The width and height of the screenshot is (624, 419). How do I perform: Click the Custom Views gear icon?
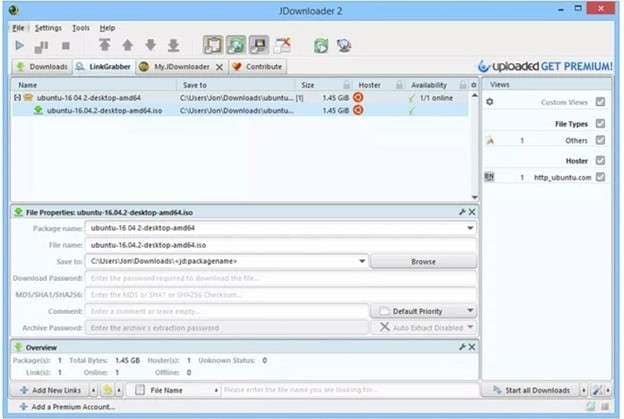click(x=489, y=102)
